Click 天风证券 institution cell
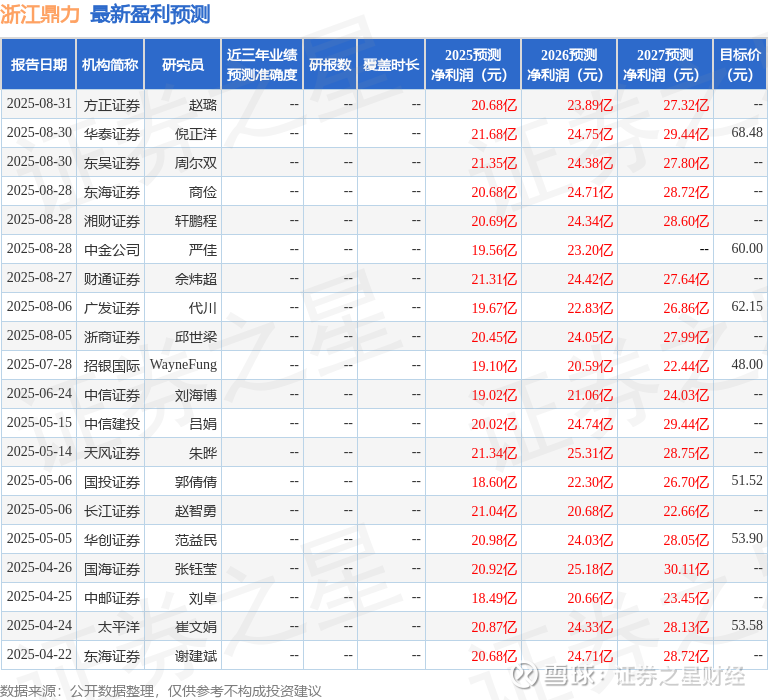This screenshot has height=700, width=768. [112, 453]
